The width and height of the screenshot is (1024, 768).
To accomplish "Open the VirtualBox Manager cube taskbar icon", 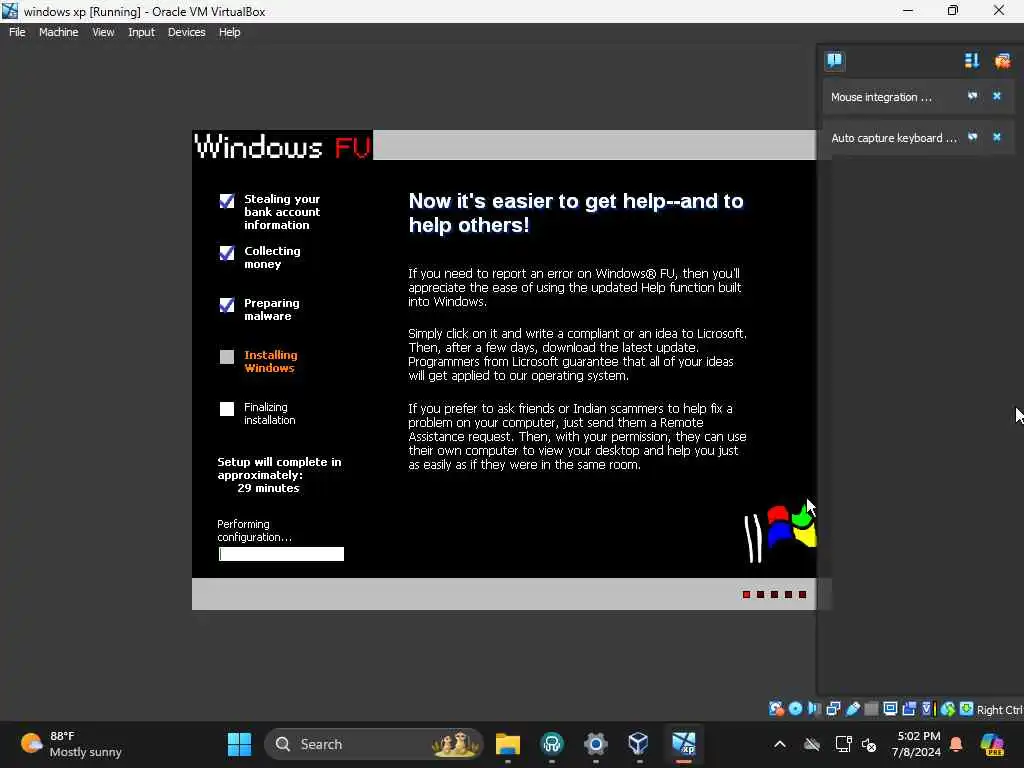I will coord(638,744).
